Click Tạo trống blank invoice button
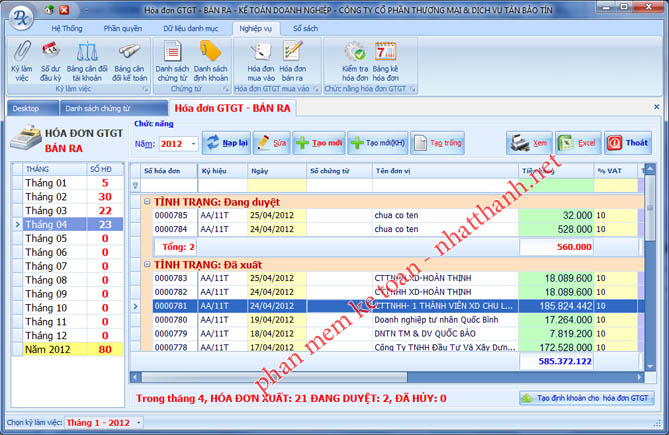Image resolution: width=669 pixels, height=435 pixels. (437, 143)
